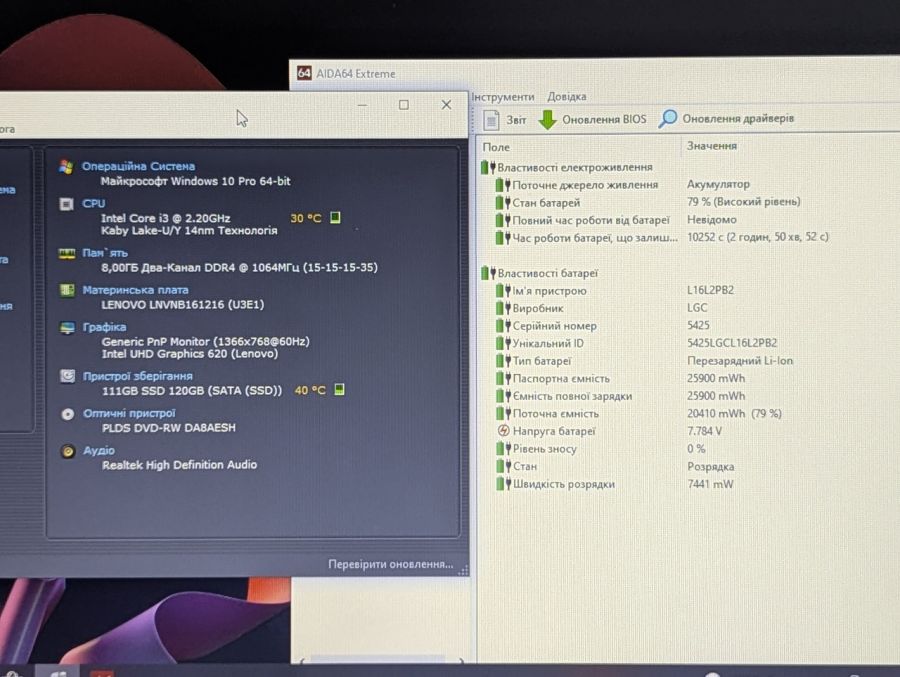Click the Windows flag operating system icon
The width and height of the screenshot is (900, 677).
66,167
